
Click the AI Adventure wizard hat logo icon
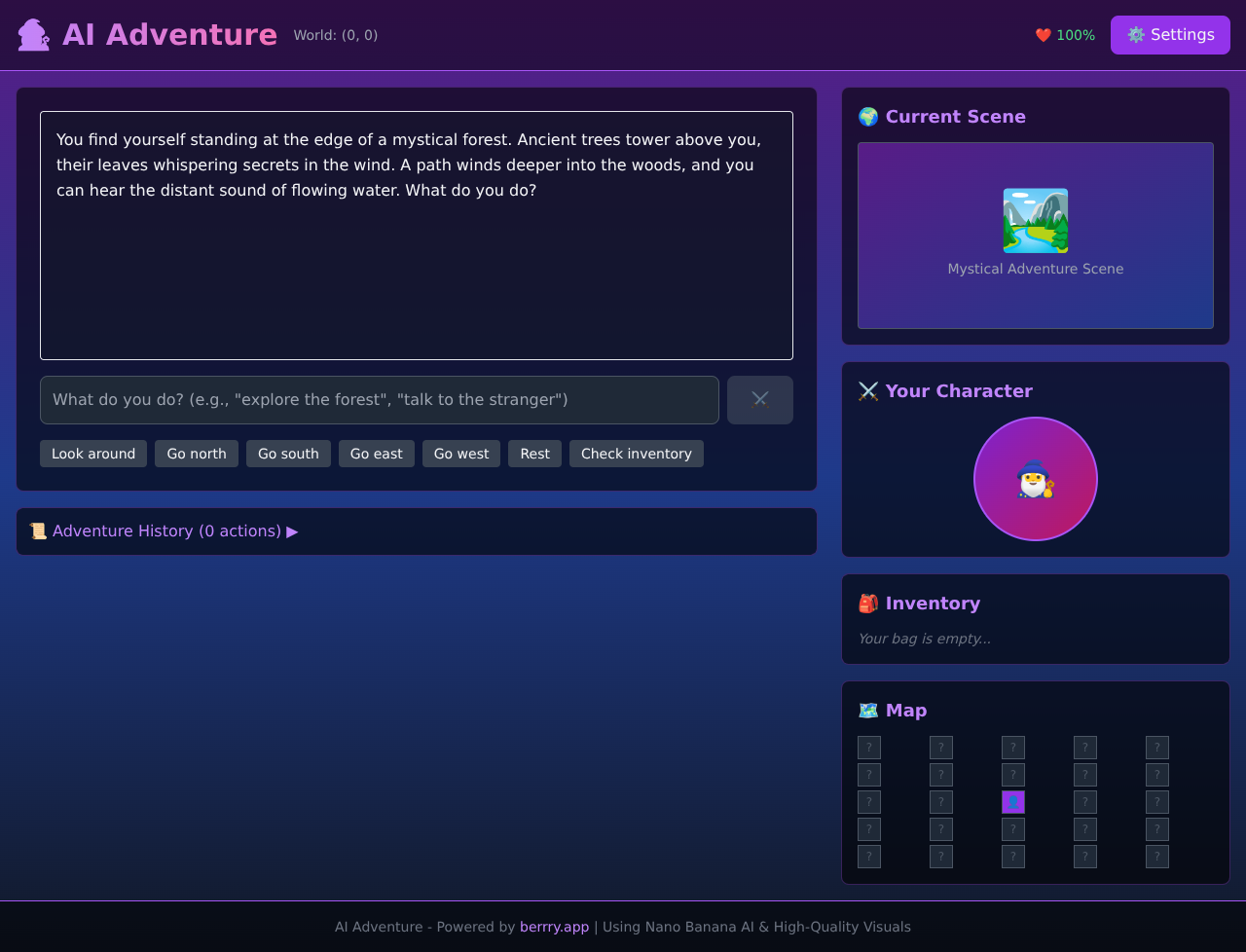click(x=32, y=34)
